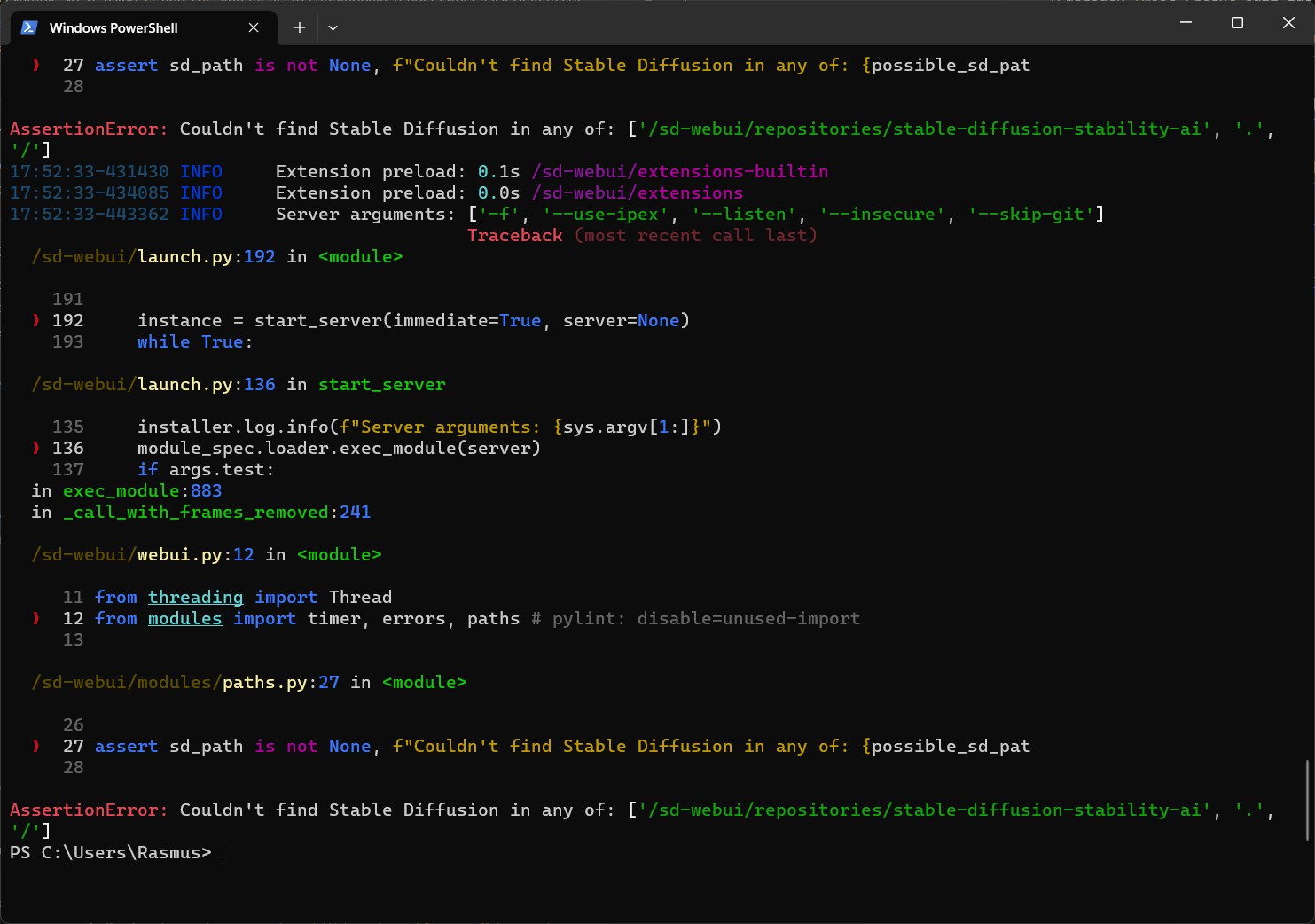Image resolution: width=1315 pixels, height=924 pixels.
Task: Select the Windows logo on the title bar tab
Action: [29, 27]
